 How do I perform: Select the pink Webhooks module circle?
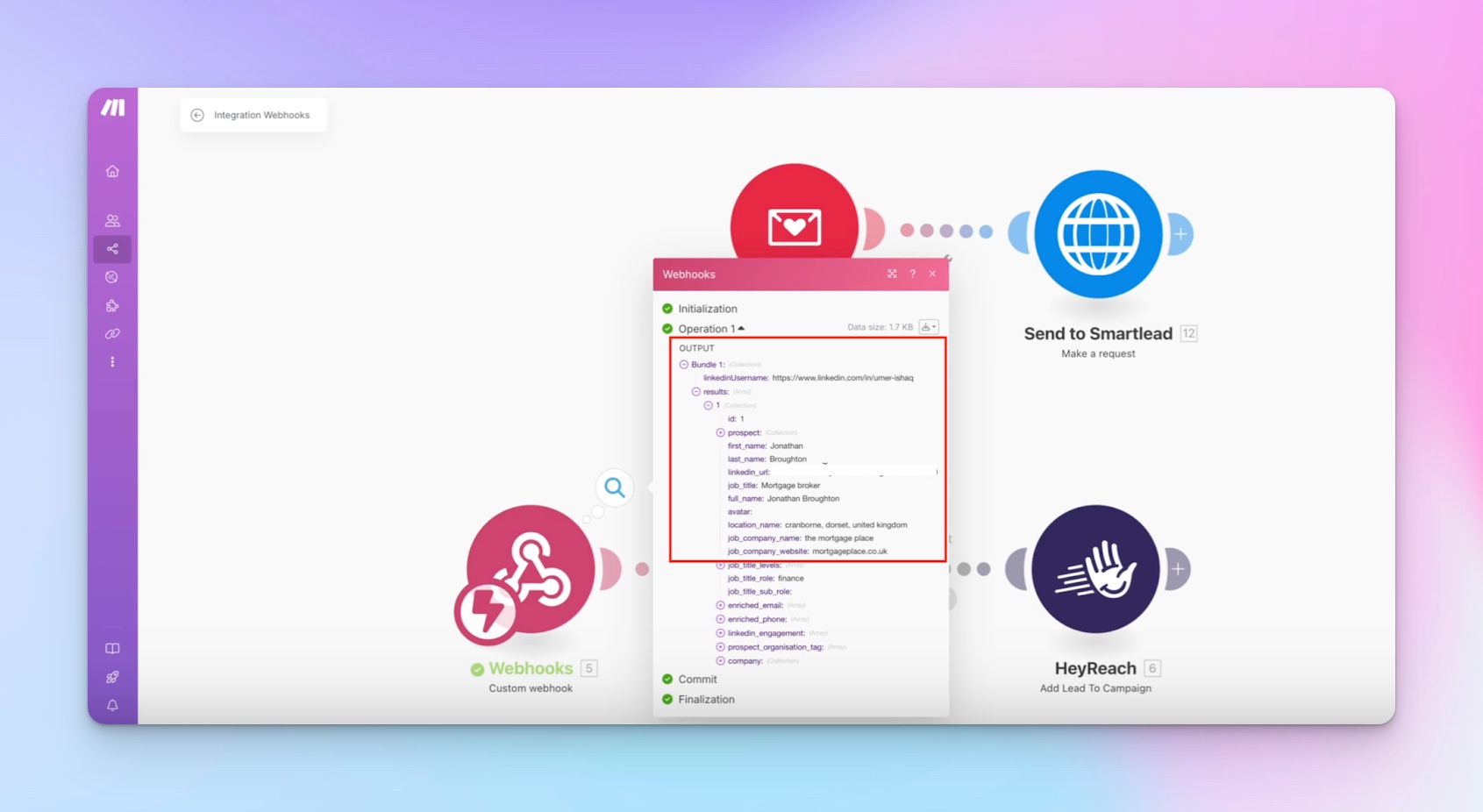point(531,568)
